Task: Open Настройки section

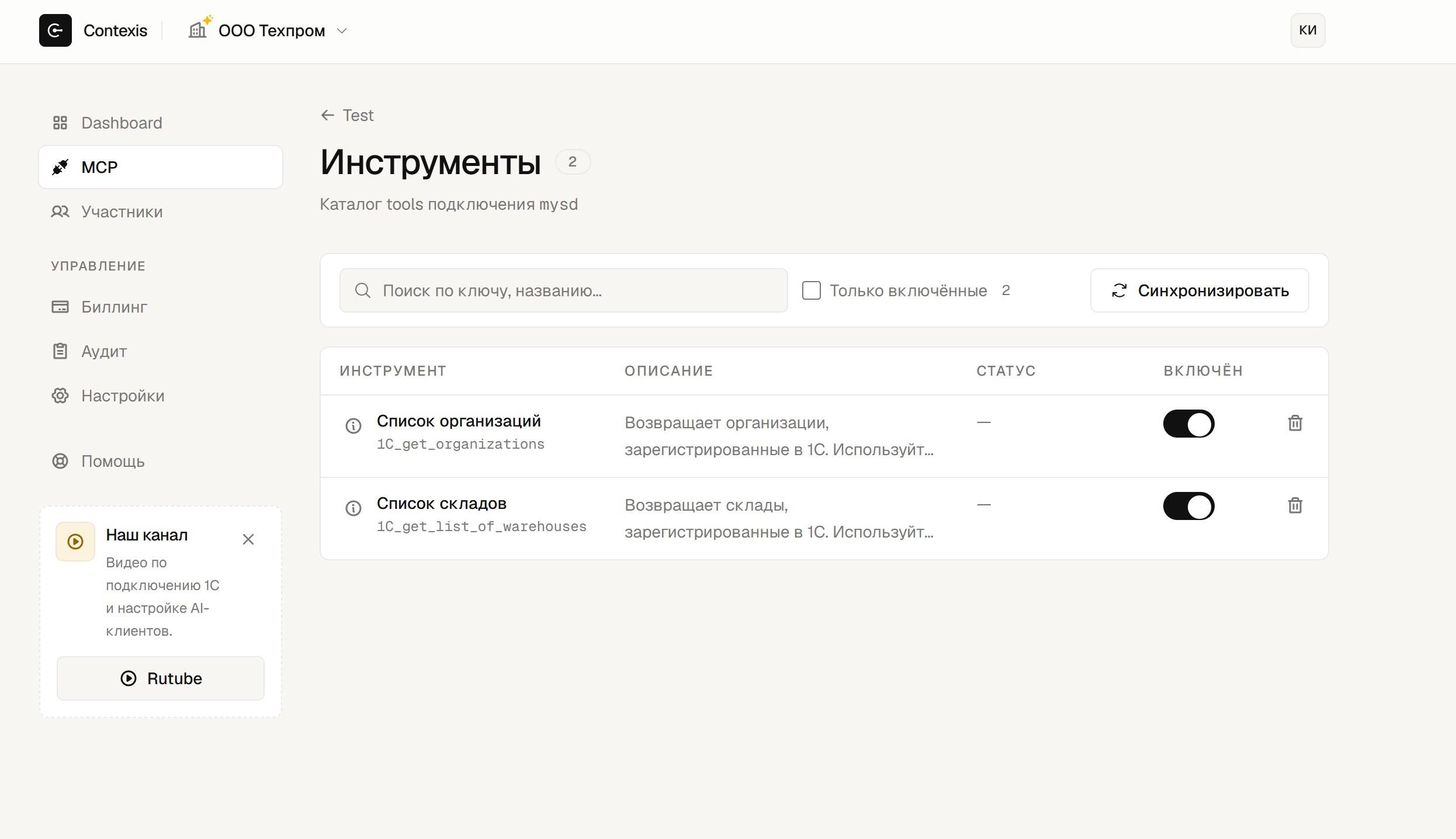Action: pyautogui.click(x=161, y=396)
